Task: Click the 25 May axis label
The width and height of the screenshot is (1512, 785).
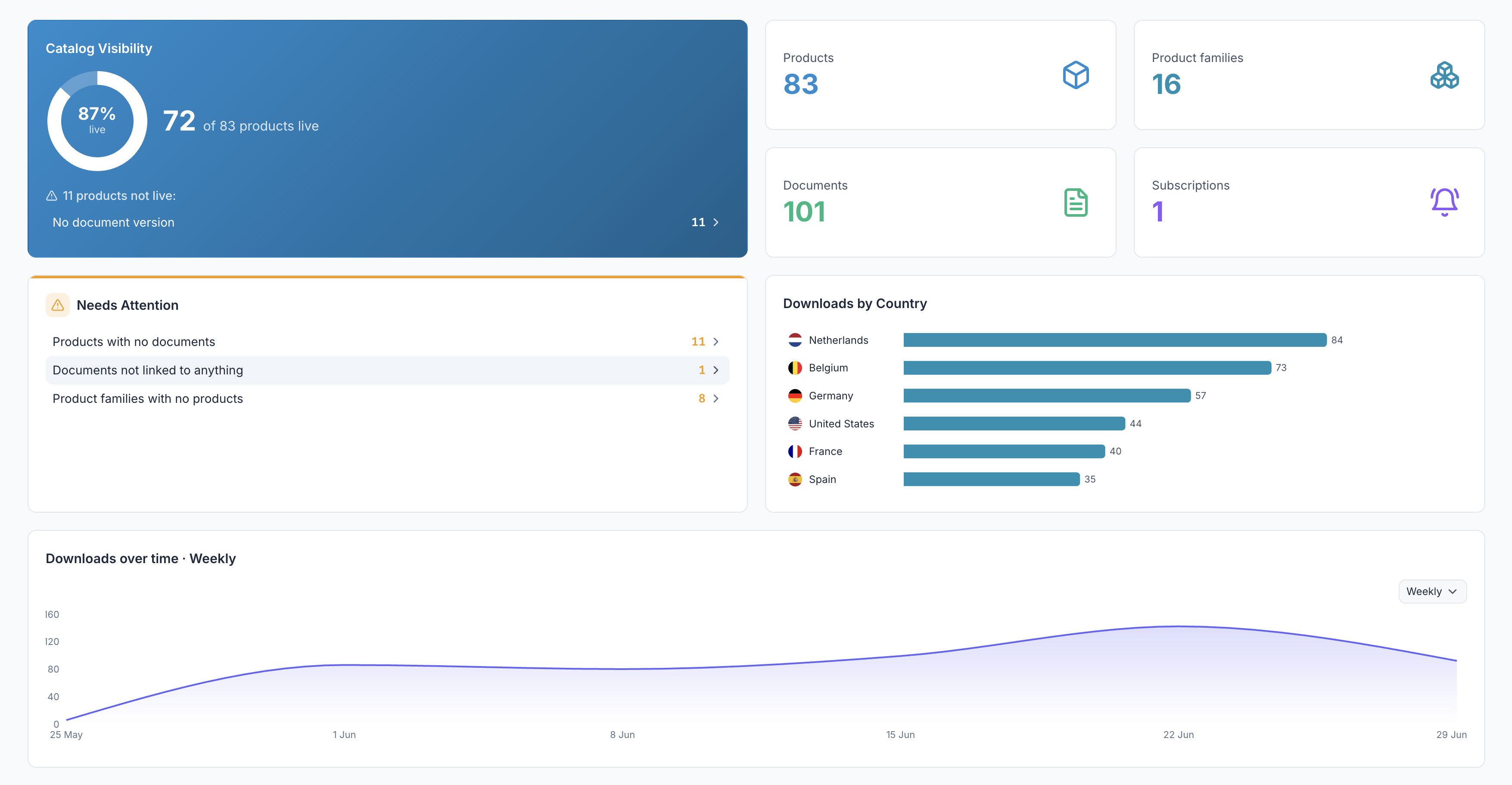Action: (66, 735)
